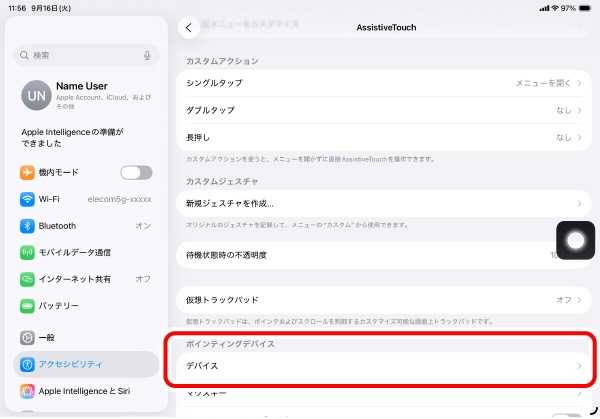The image size is (600, 419).
Task: Open デバイス under ポインティングデバイス
Action: tap(380, 367)
